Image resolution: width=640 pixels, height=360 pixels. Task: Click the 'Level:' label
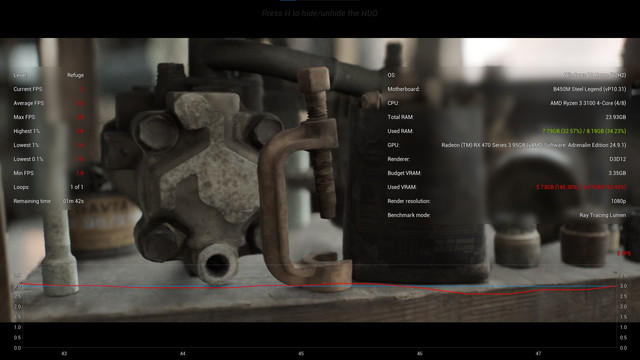(x=20, y=75)
